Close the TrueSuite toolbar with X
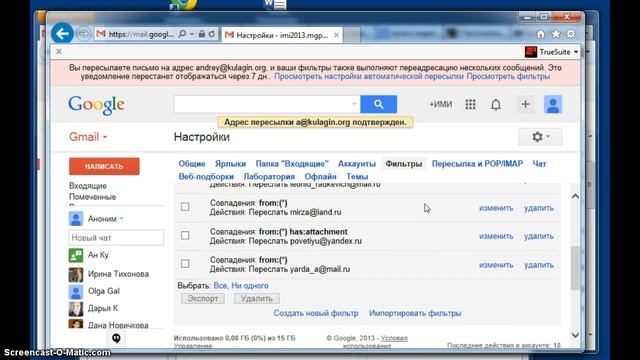640x360 pixels. pyautogui.click(x=59, y=51)
